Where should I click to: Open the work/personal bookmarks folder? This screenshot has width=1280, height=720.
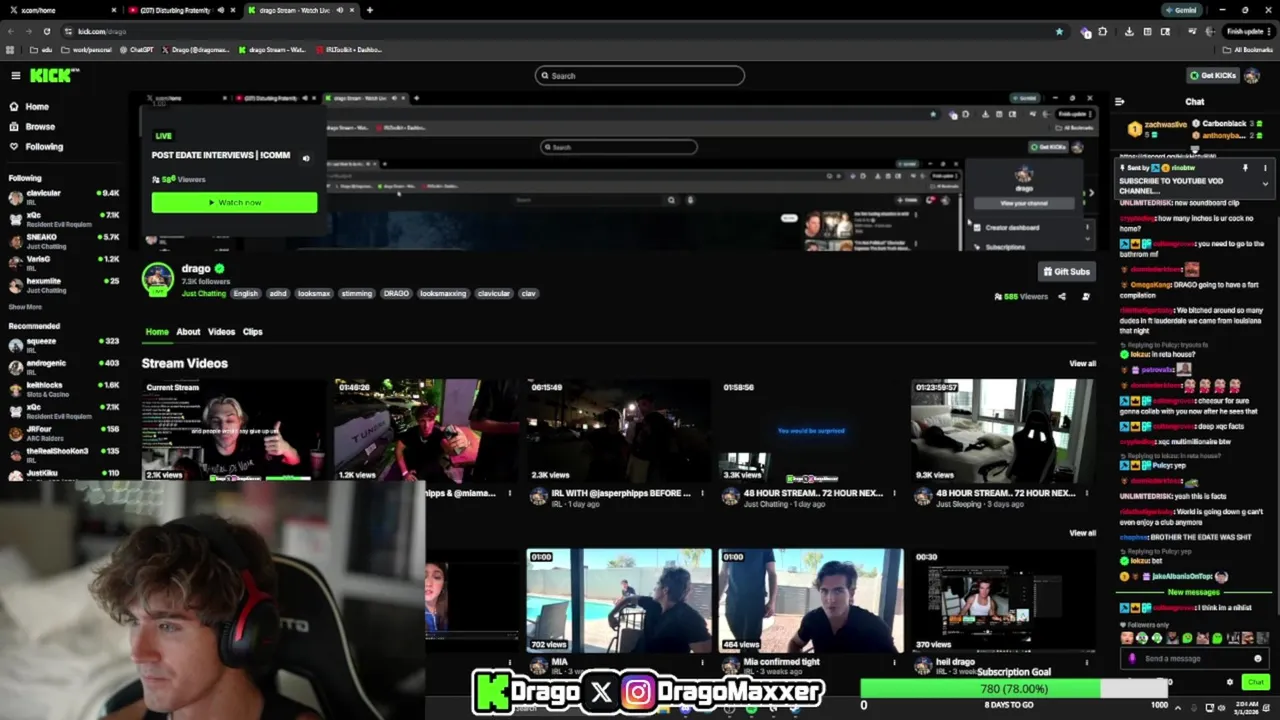pos(88,49)
